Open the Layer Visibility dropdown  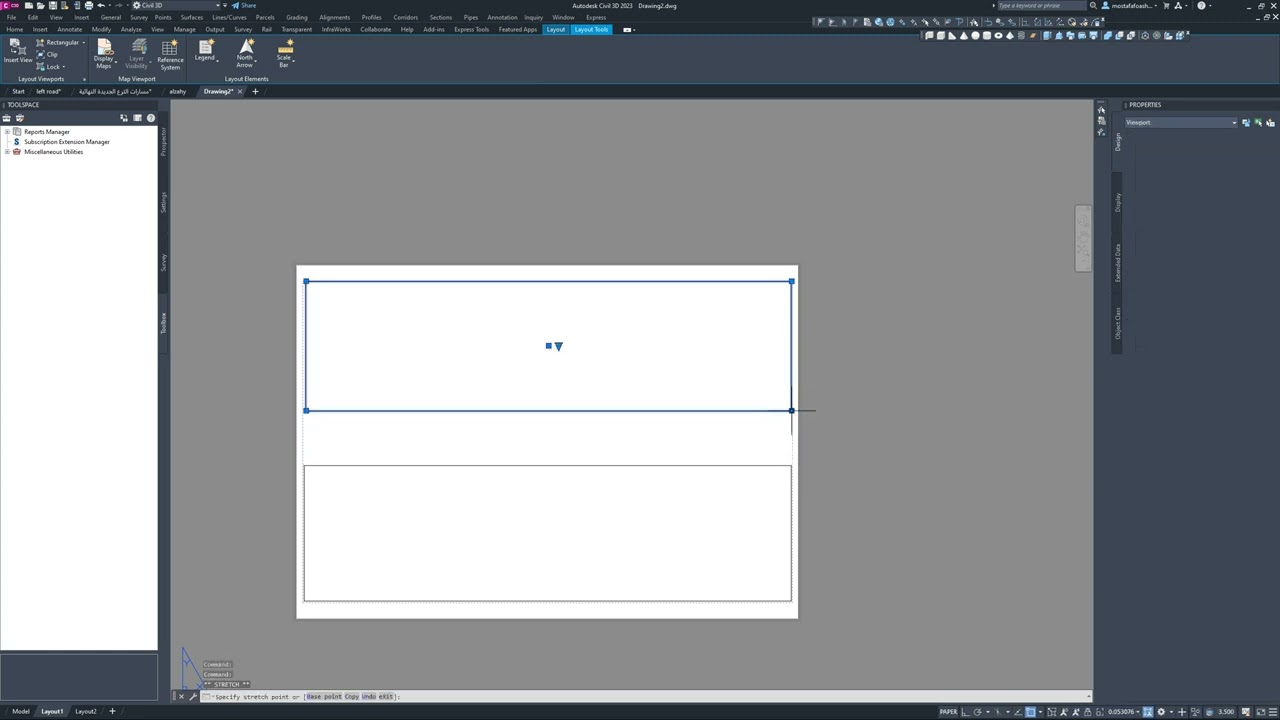click(137, 55)
